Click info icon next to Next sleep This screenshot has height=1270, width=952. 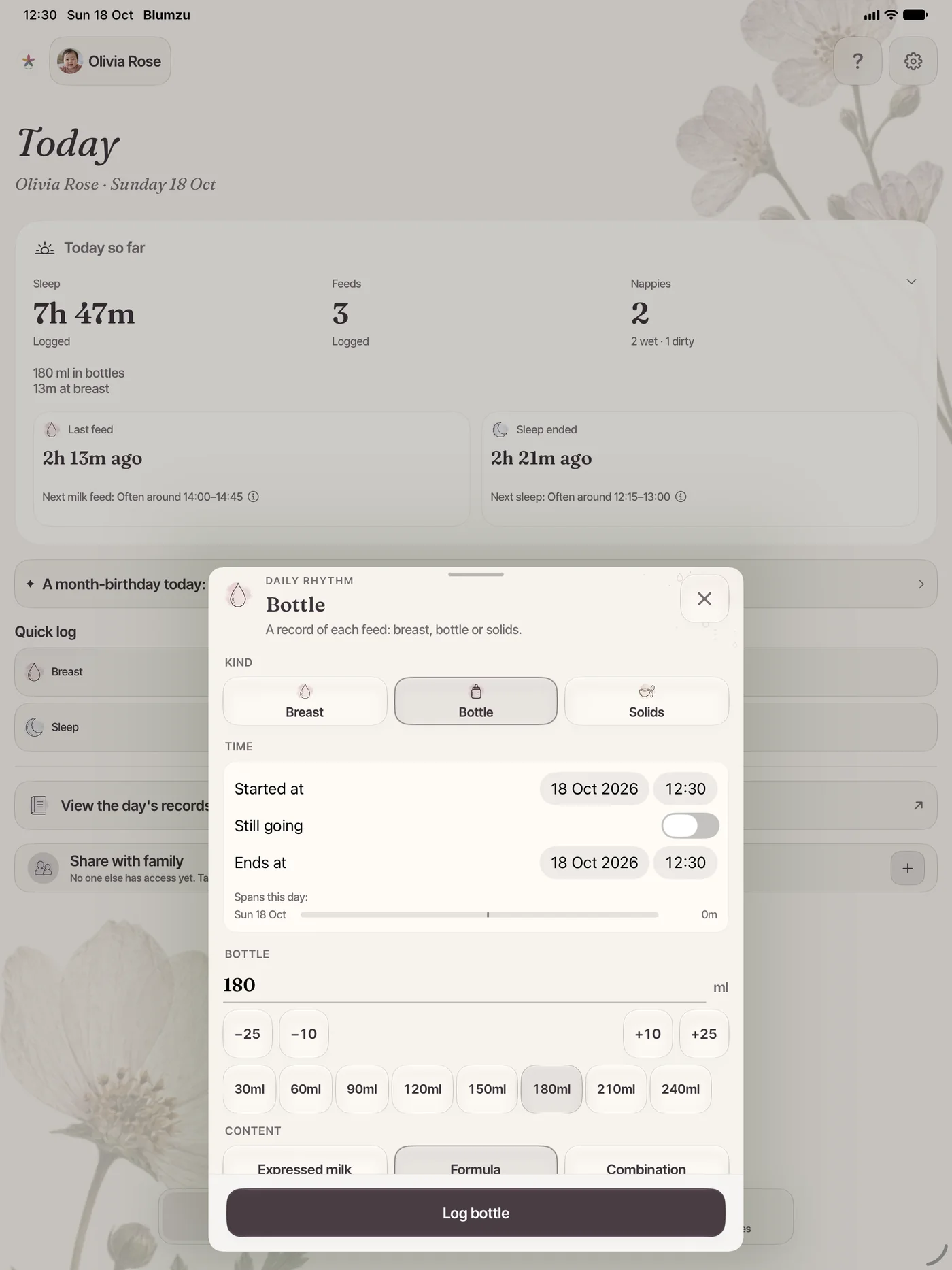(681, 497)
